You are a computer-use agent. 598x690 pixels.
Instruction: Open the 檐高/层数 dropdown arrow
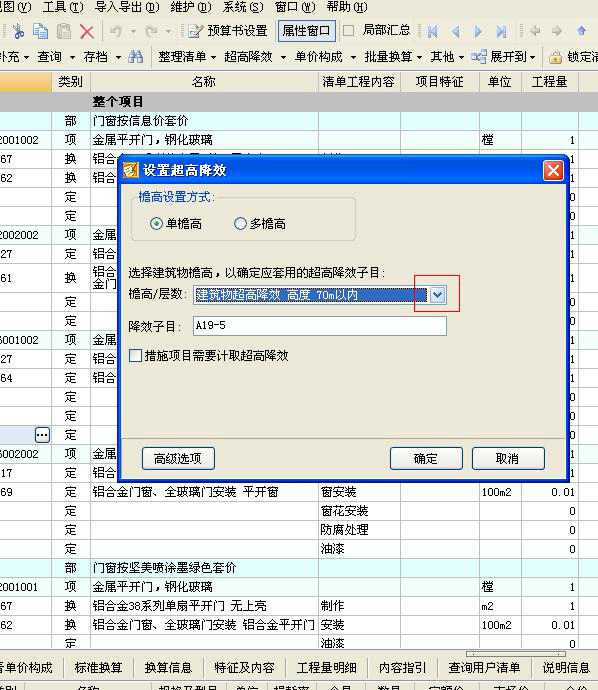tap(437, 295)
